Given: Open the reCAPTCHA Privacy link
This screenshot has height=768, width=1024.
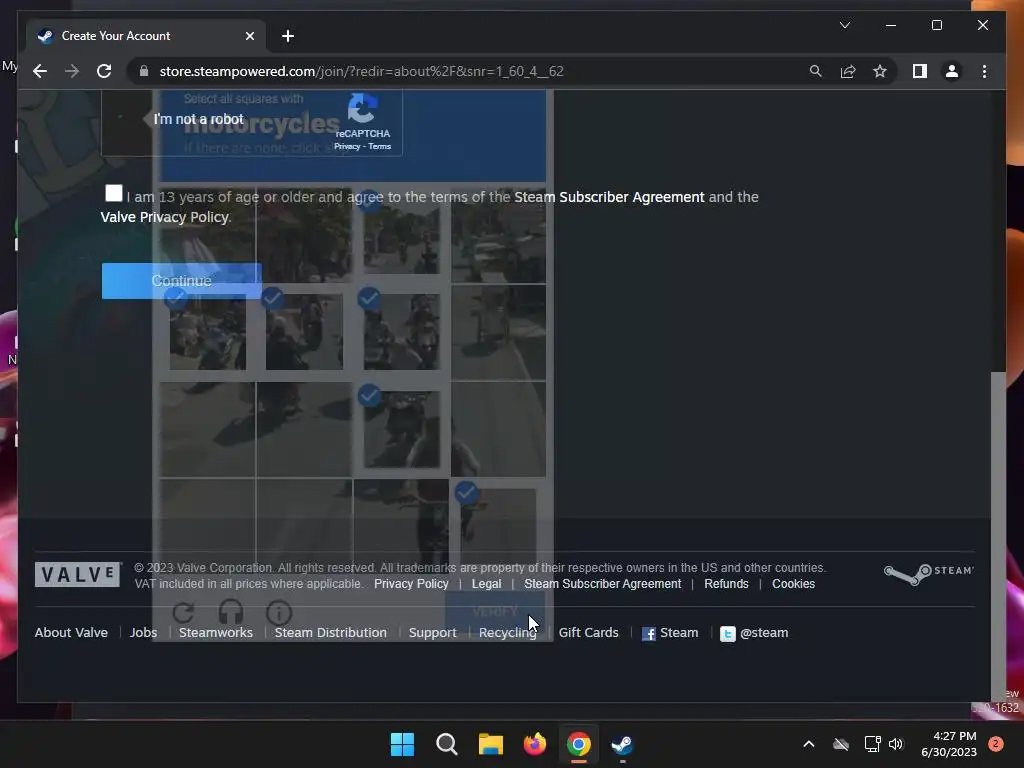Looking at the screenshot, I should pos(347,146).
